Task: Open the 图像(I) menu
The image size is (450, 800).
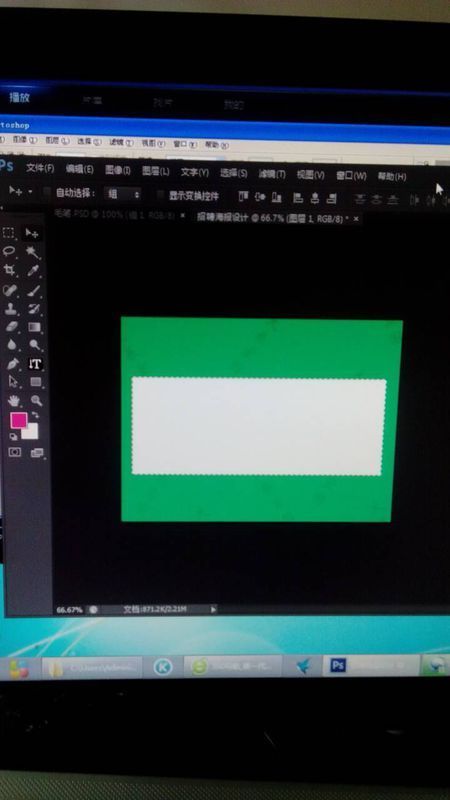Action: [x=118, y=170]
